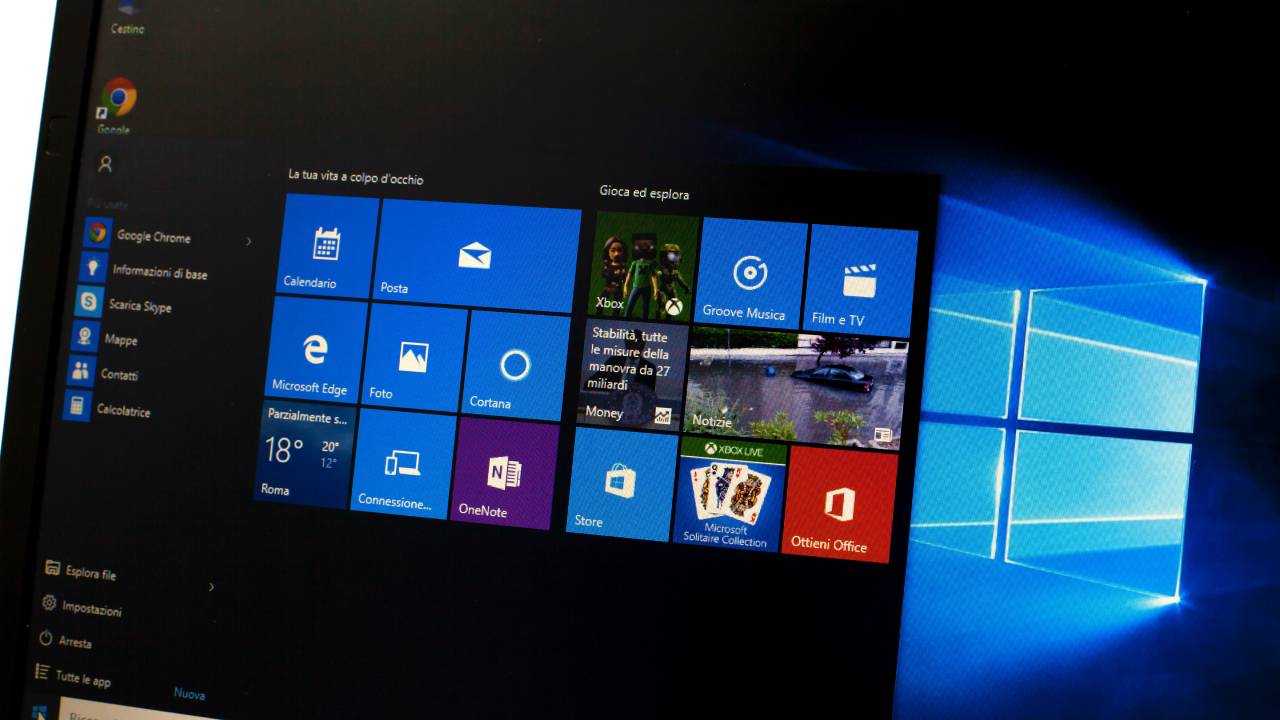
Task: Open the Notizie tile with flooded car
Action: [796, 387]
